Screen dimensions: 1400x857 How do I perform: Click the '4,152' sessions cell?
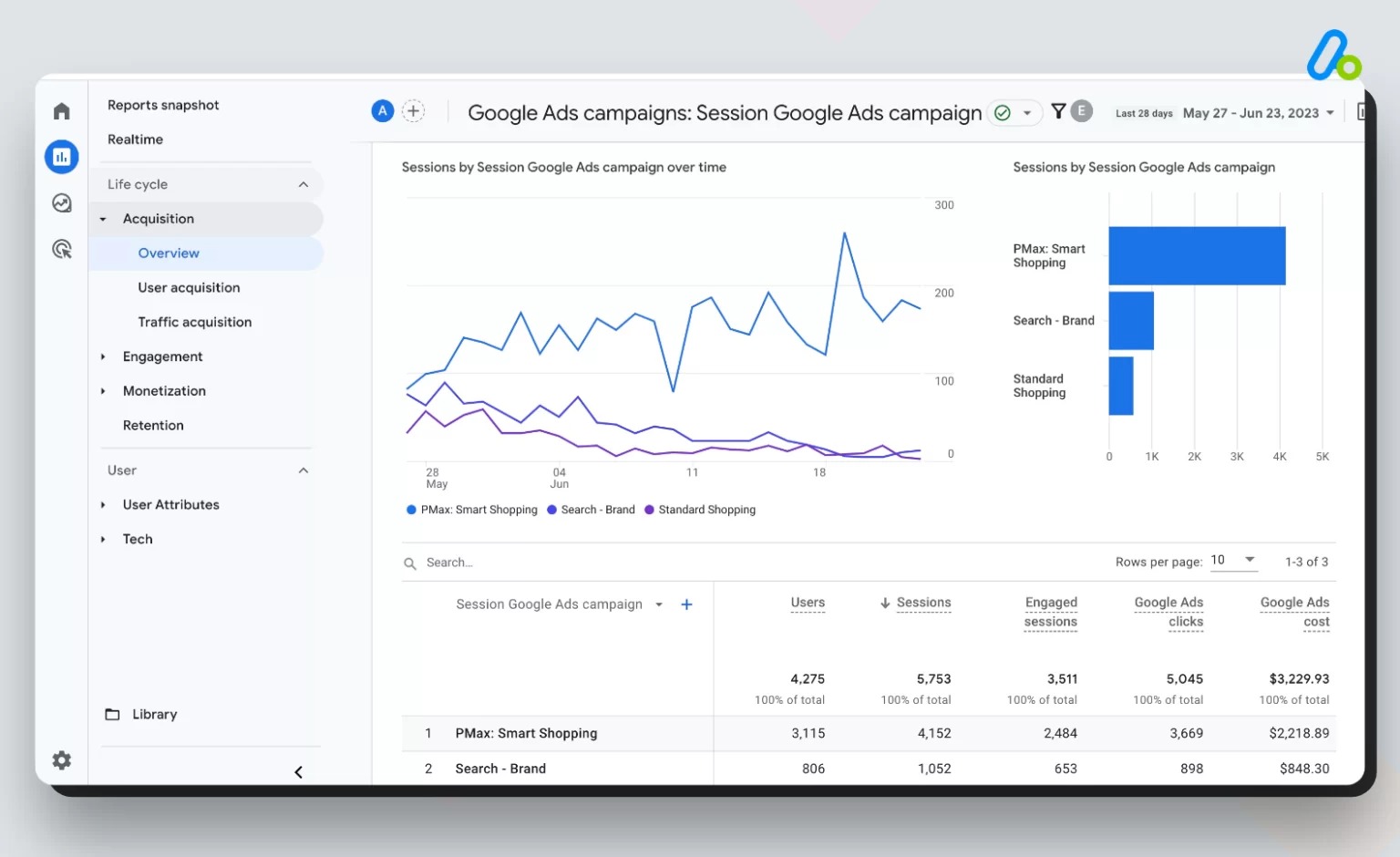(934, 734)
